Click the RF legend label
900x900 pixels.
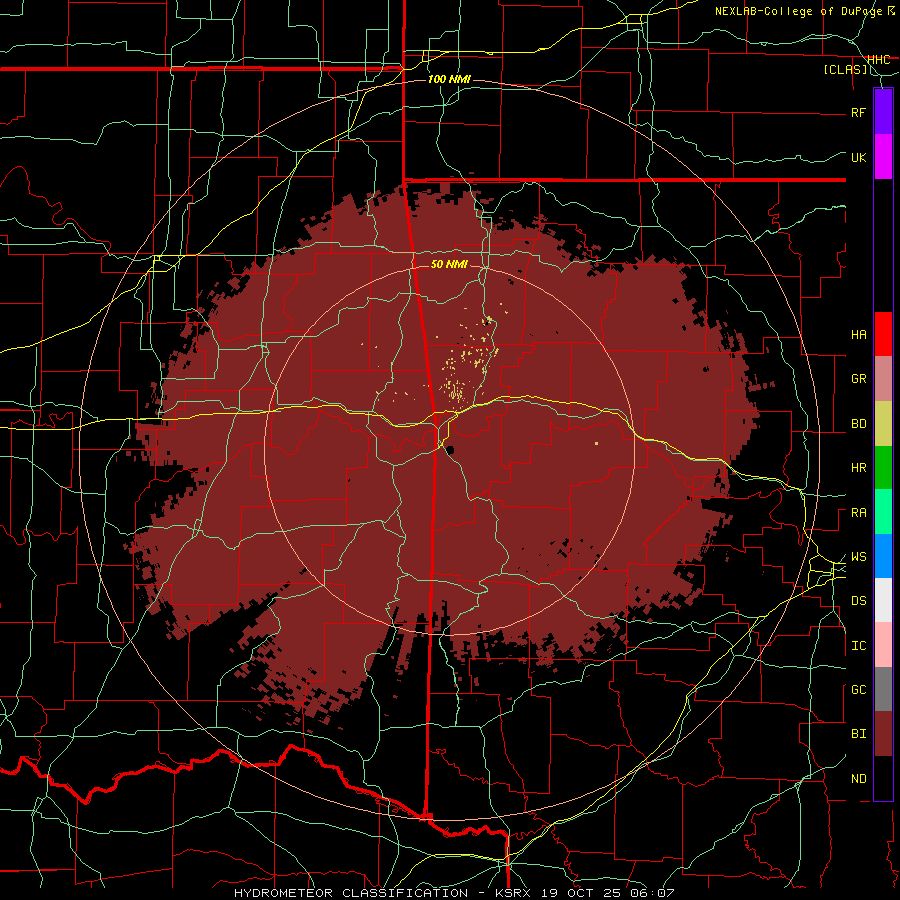coord(859,112)
